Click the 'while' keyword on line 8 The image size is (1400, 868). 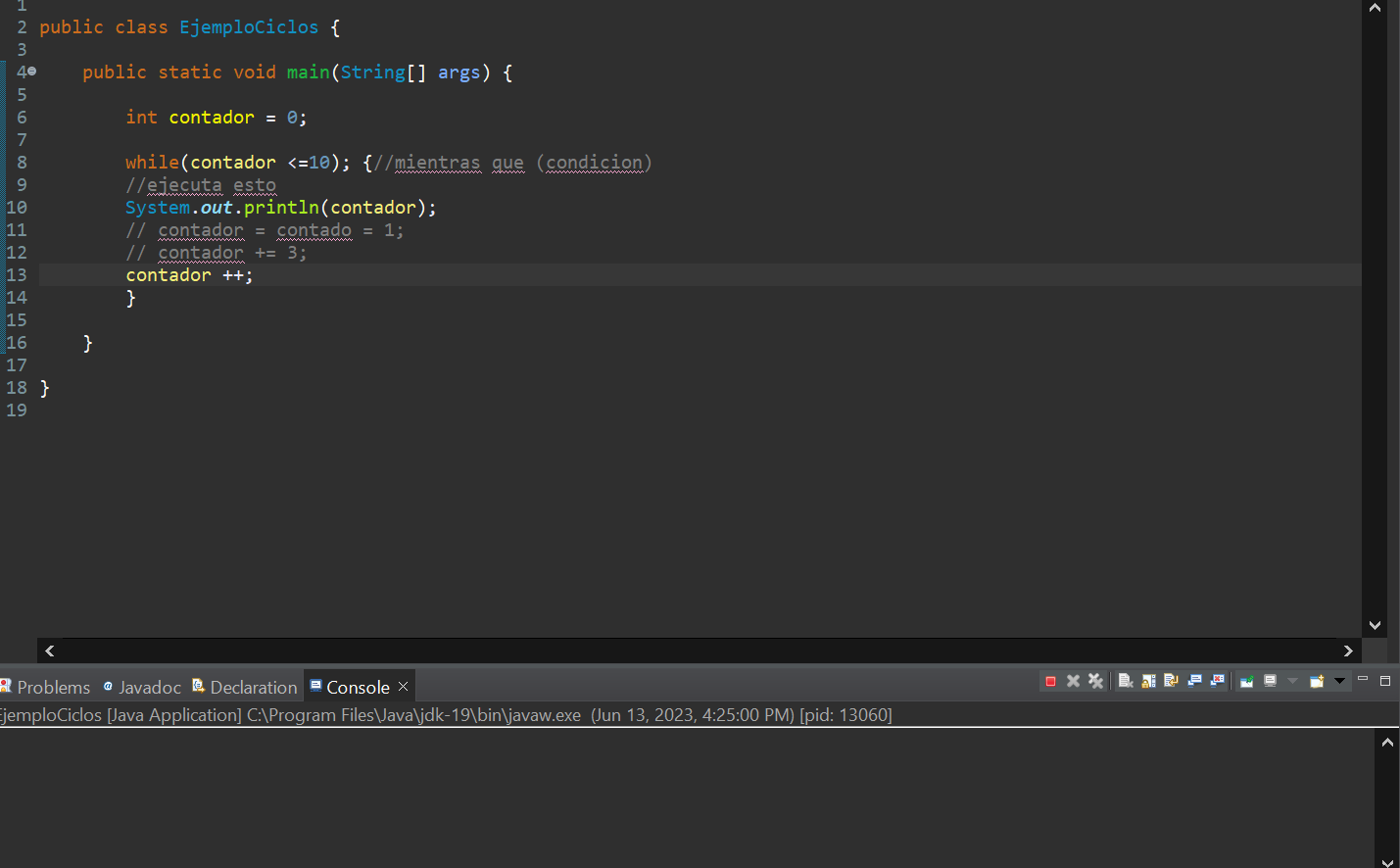[x=152, y=163]
